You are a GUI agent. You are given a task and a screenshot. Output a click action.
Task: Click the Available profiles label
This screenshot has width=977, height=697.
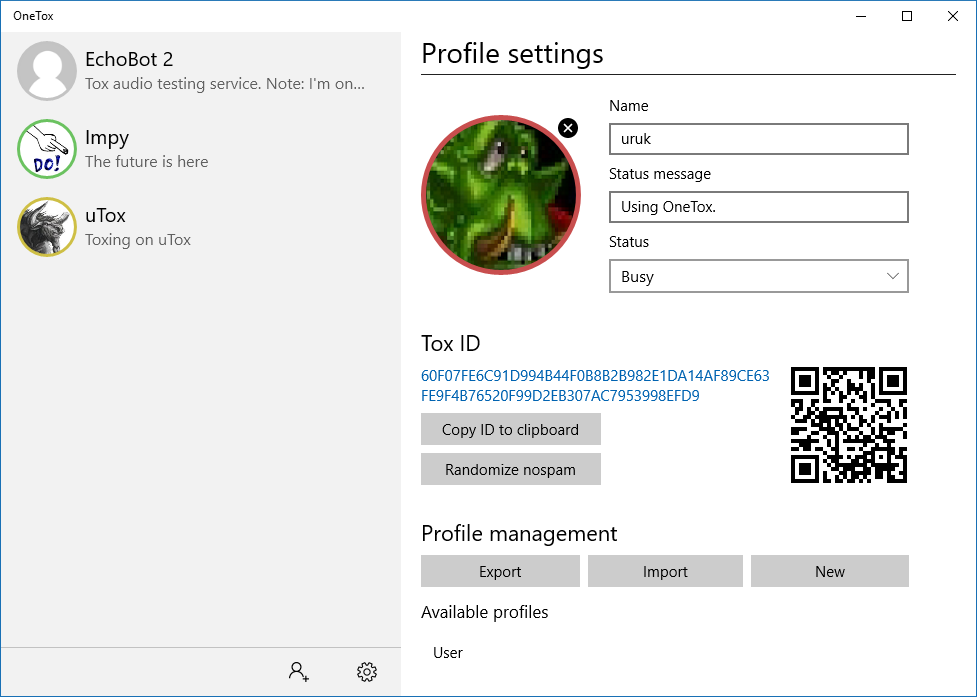tap(485, 612)
